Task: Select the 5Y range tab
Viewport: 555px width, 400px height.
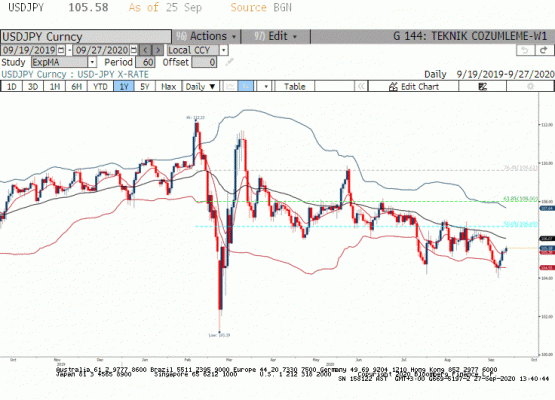Action: (x=145, y=86)
